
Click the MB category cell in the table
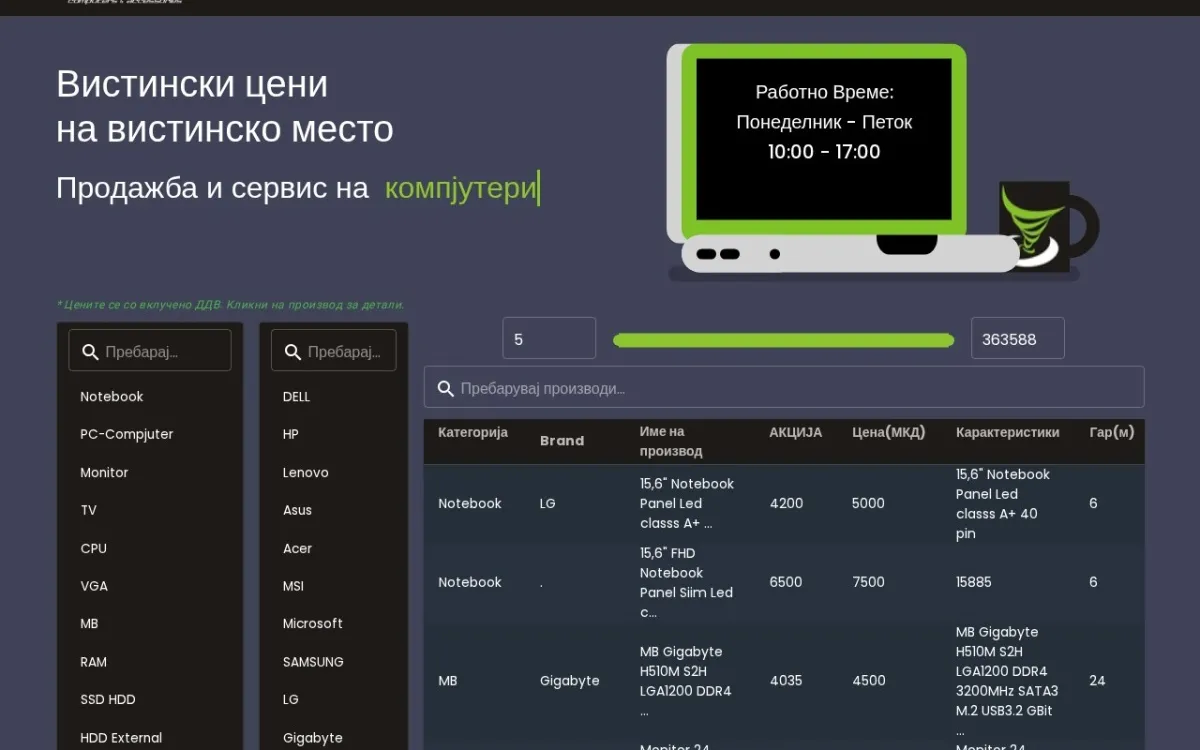[448, 680]
